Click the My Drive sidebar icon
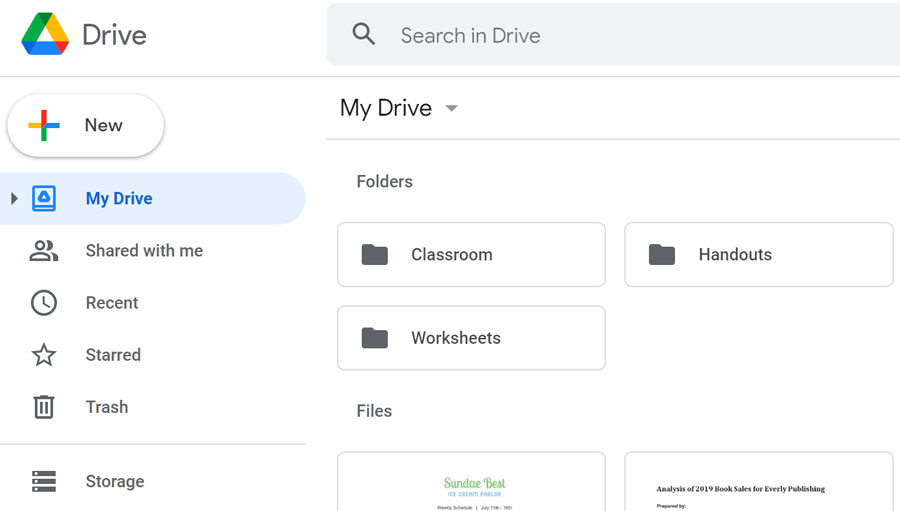 click(x=44, y=198)
